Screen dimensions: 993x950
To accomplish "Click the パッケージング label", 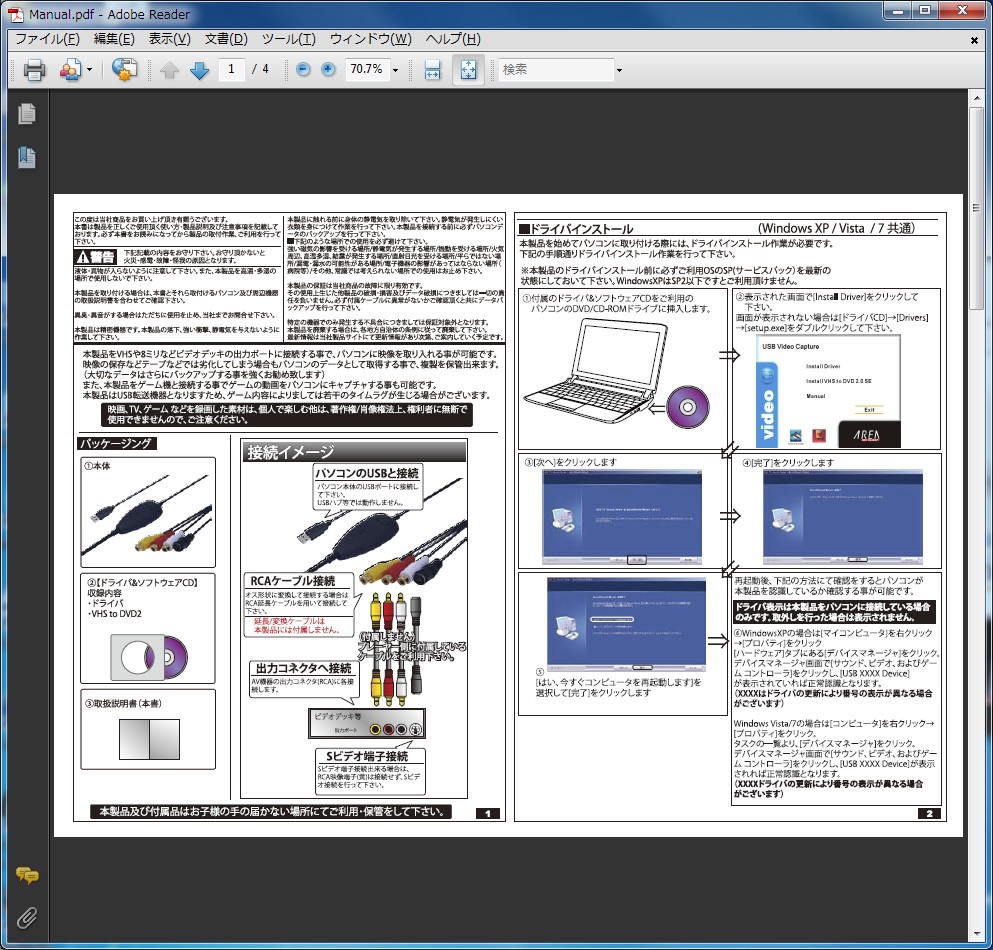I will (117, 443).
